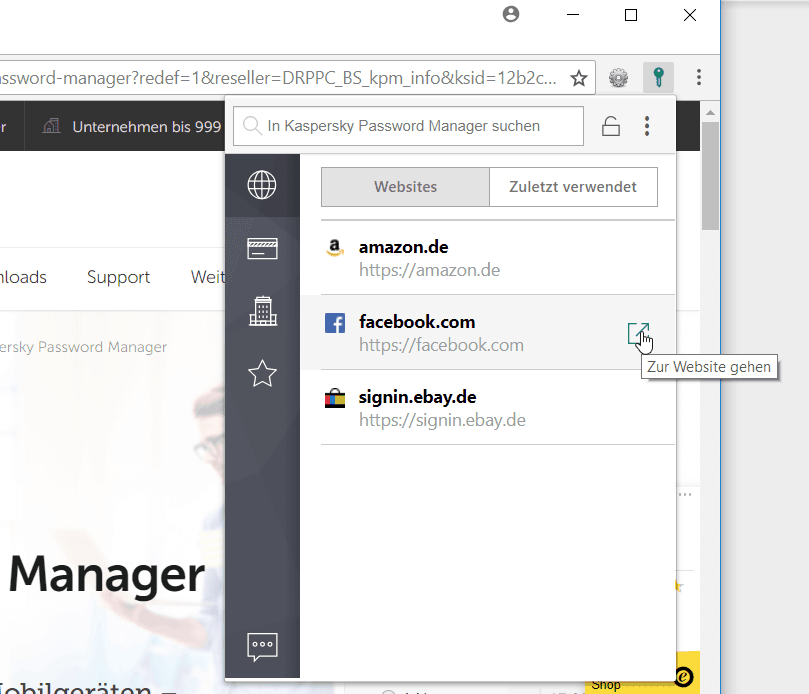
Task: Click the gear extension icon in toolbar
Action: click(x=618, y=78)
